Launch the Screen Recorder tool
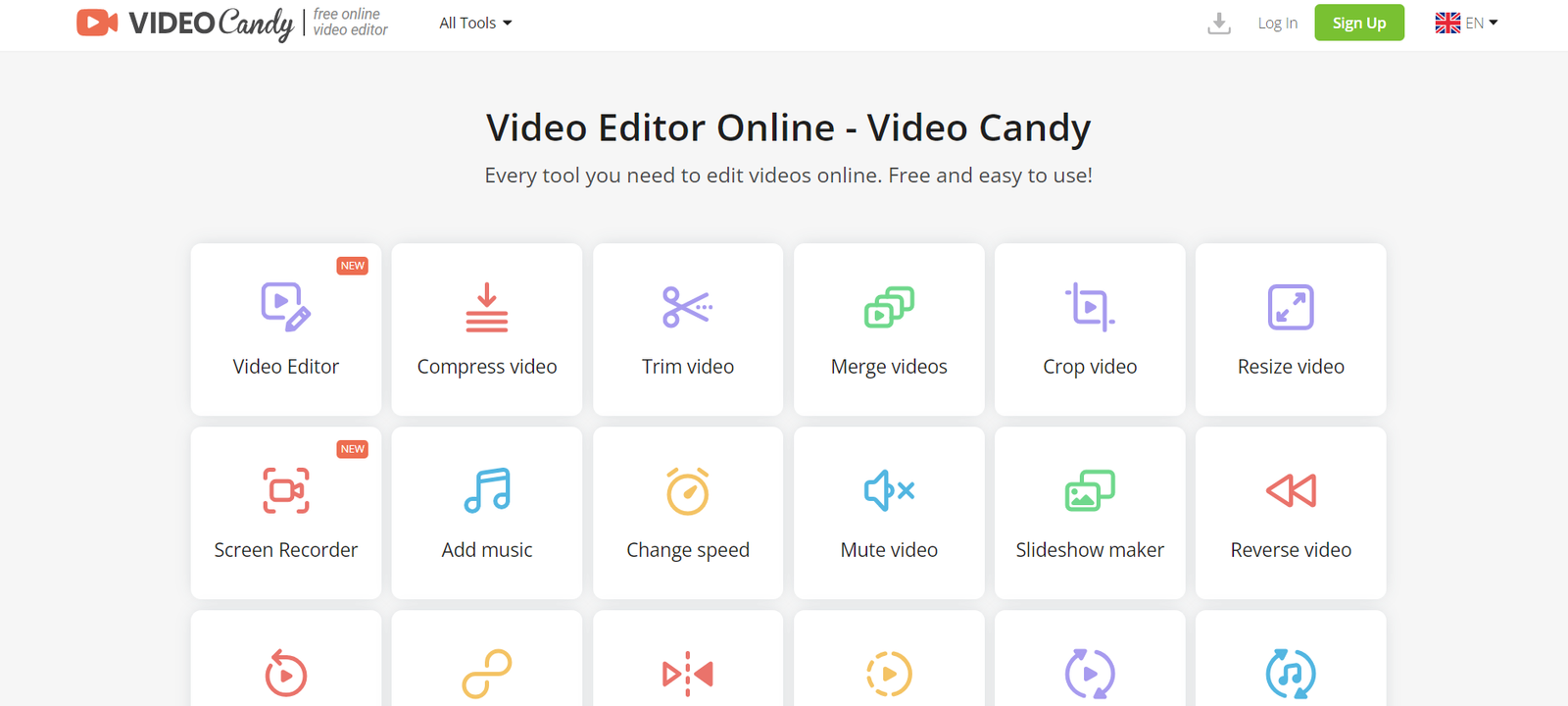 click(x=285, y=513)
